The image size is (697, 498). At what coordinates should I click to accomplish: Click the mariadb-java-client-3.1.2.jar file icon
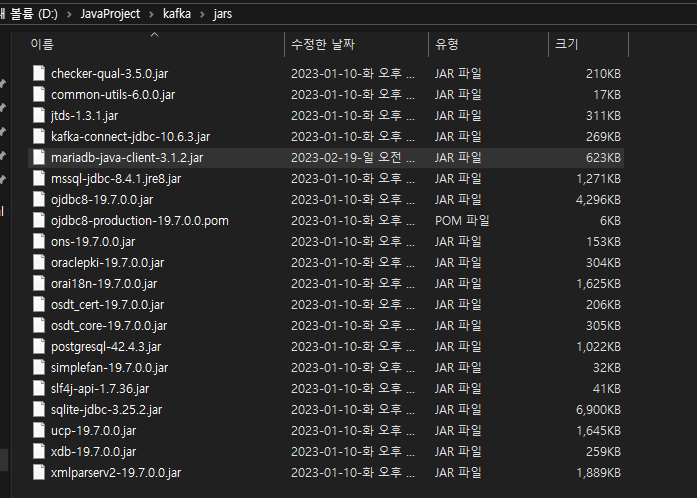tap(39, 157)
